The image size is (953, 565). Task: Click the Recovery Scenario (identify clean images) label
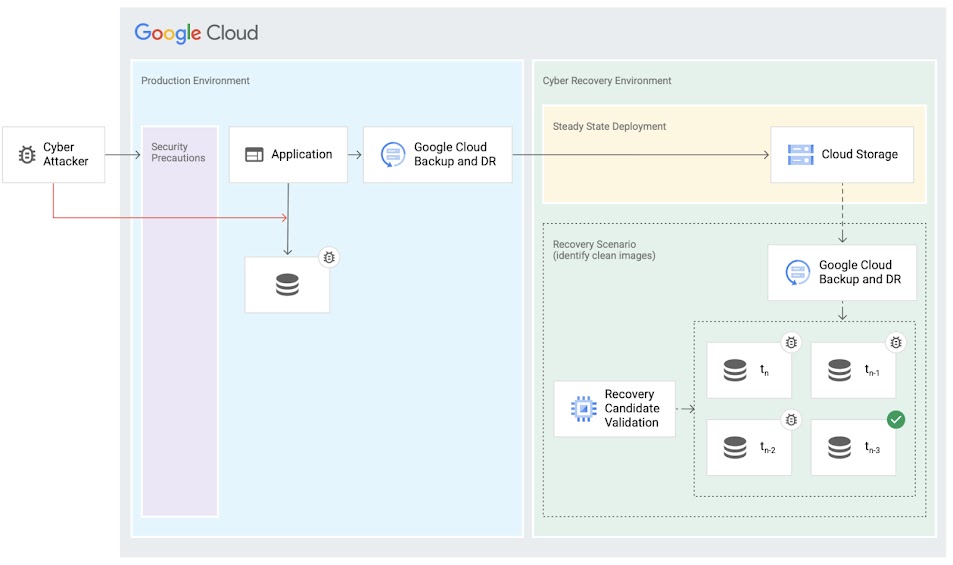point(604,250)
